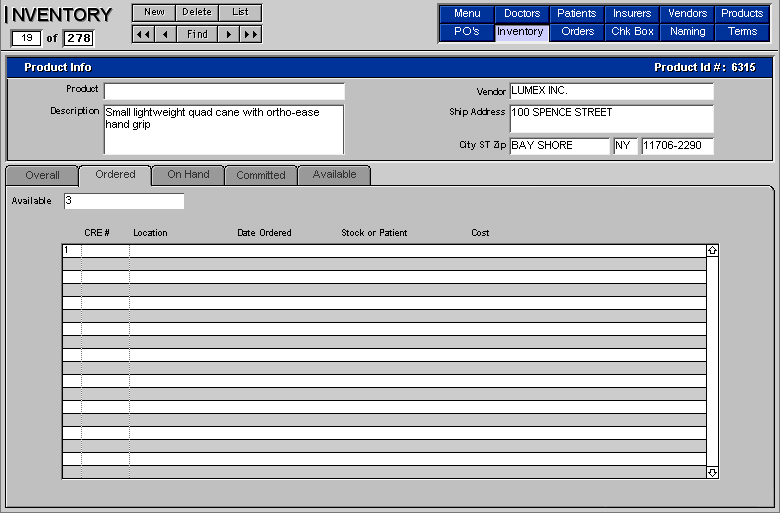Click the empty Product field
The height and width of the screenshot is (513, 780).
[x=224, y=91]
